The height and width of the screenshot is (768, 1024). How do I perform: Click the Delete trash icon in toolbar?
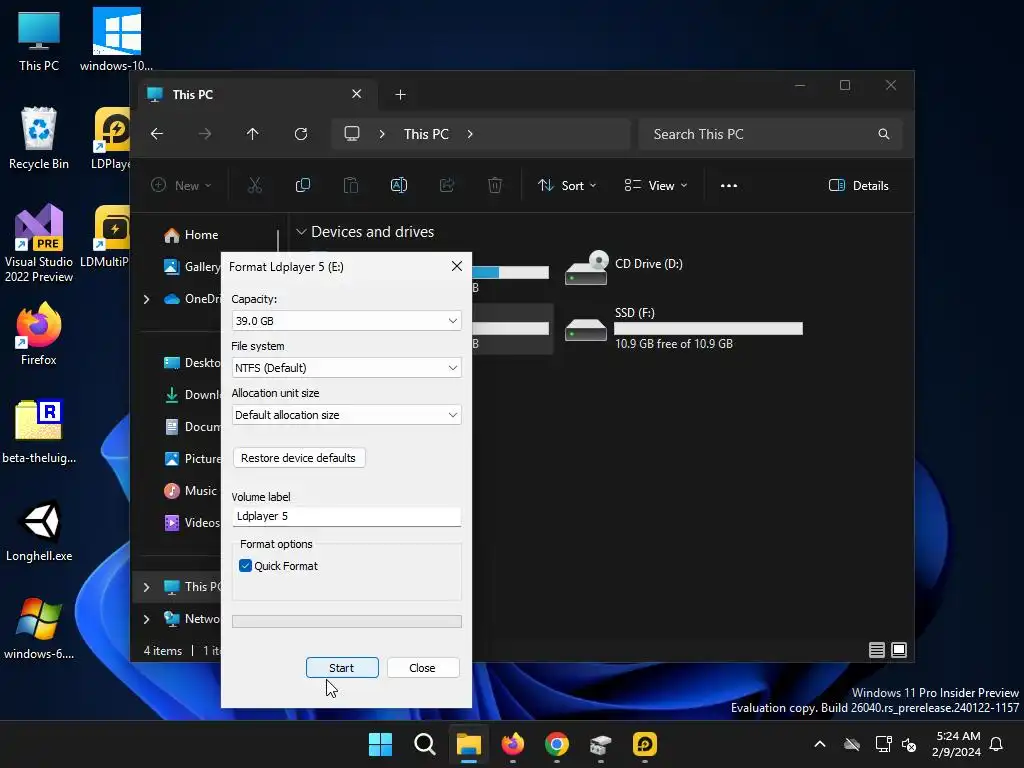point(495,185)
